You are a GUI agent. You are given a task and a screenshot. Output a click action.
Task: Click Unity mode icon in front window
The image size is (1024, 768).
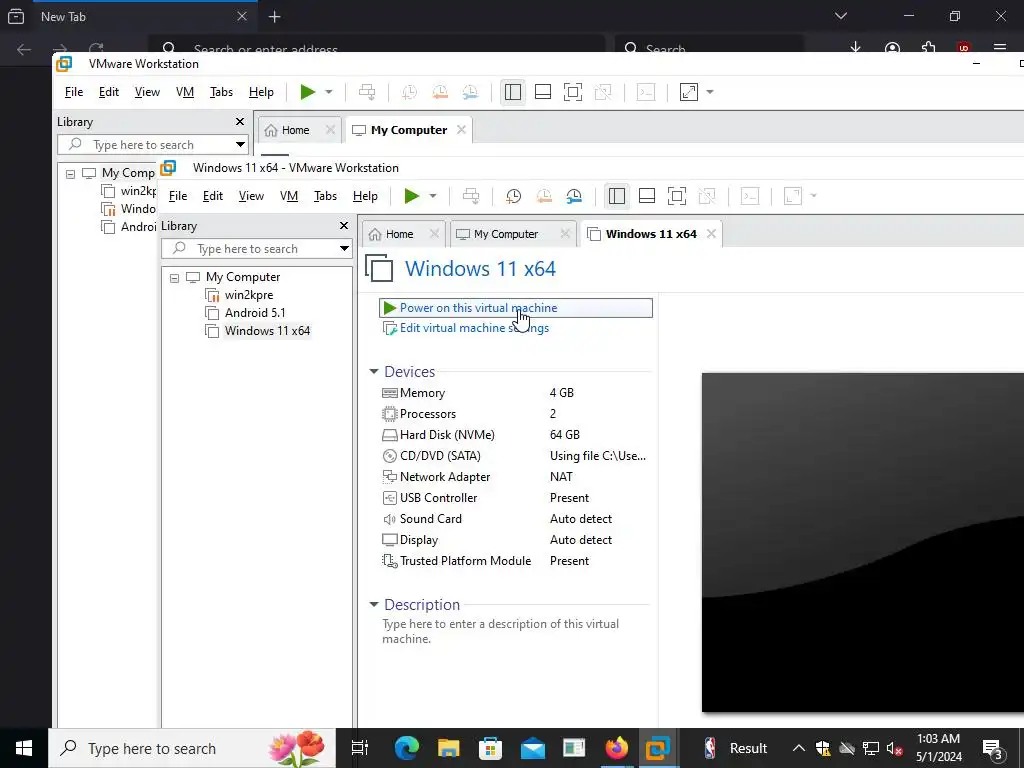(x=707, y=196)
